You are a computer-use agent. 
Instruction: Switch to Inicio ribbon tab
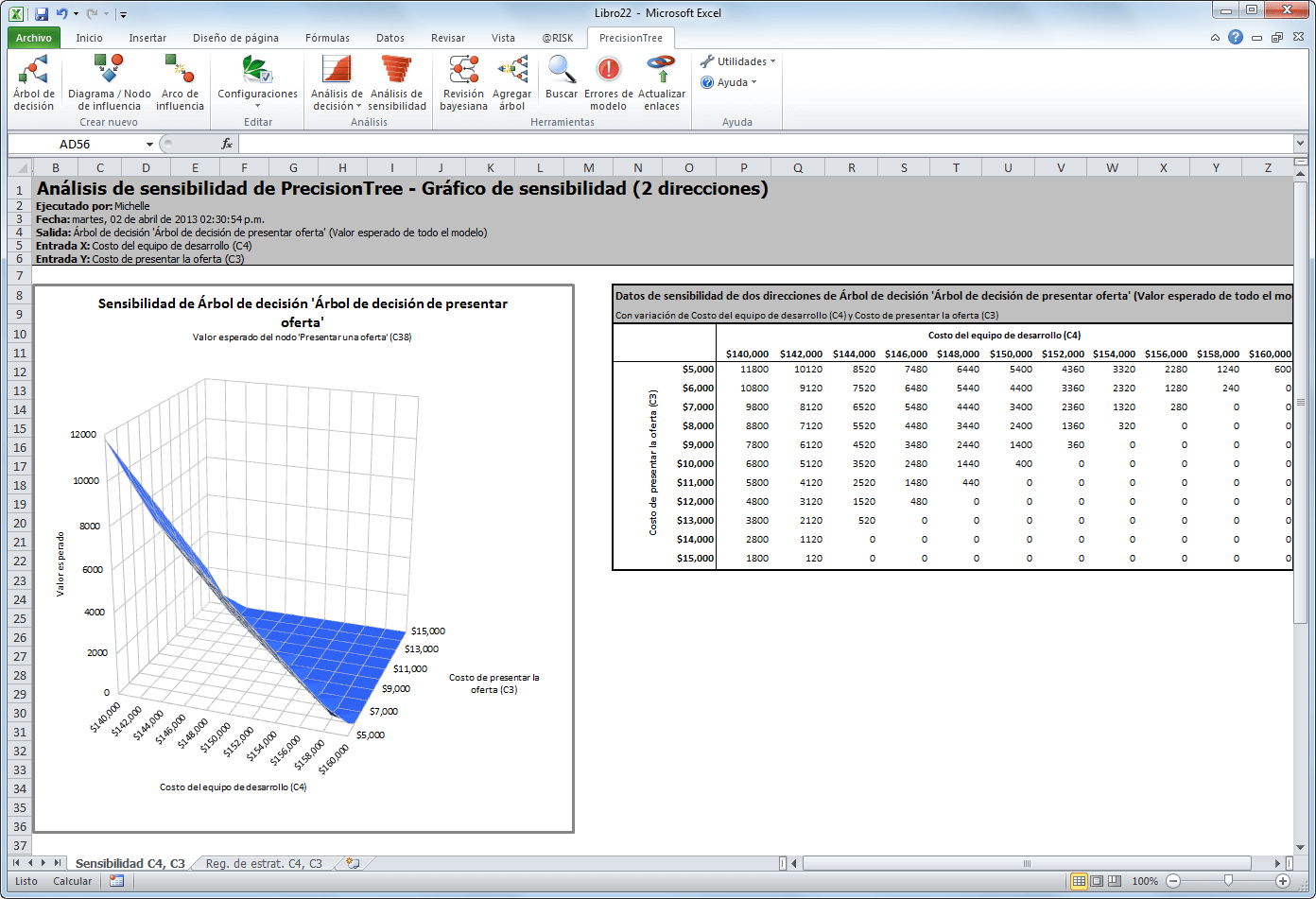click(x=90, y=38)
